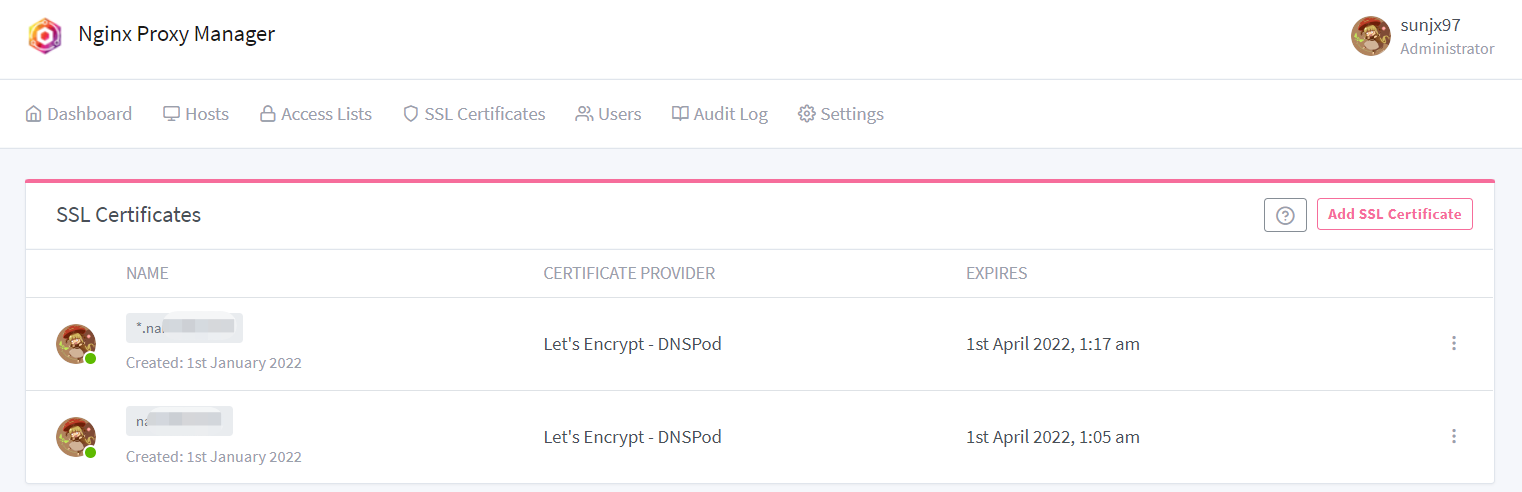Open the Audit Log tab
This screenshot has height=492, width=1522.
pyautogui.click(x=720, y=114)
